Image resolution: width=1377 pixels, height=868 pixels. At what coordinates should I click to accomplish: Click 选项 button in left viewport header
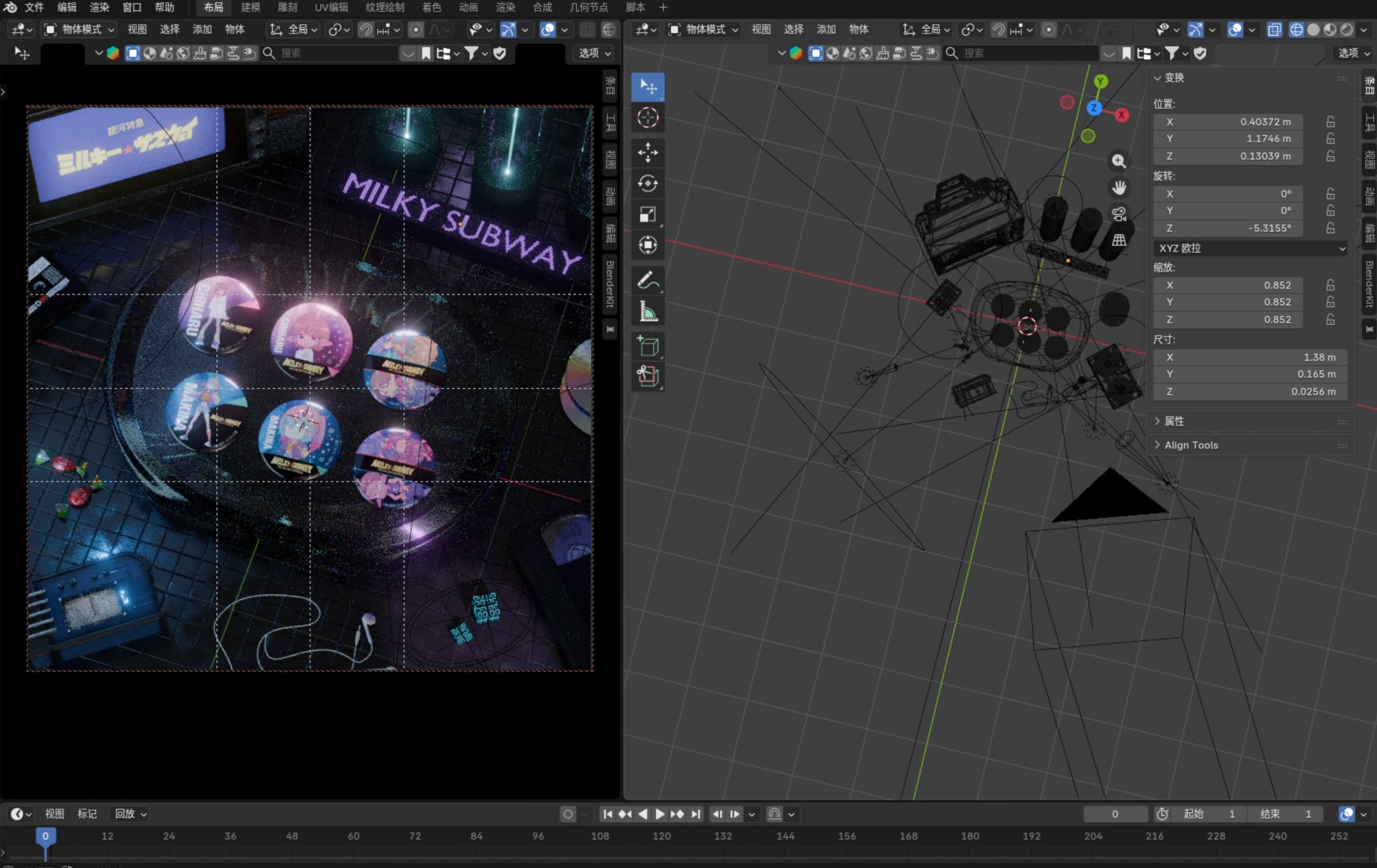pyautogui.click(x=594, y=53)
